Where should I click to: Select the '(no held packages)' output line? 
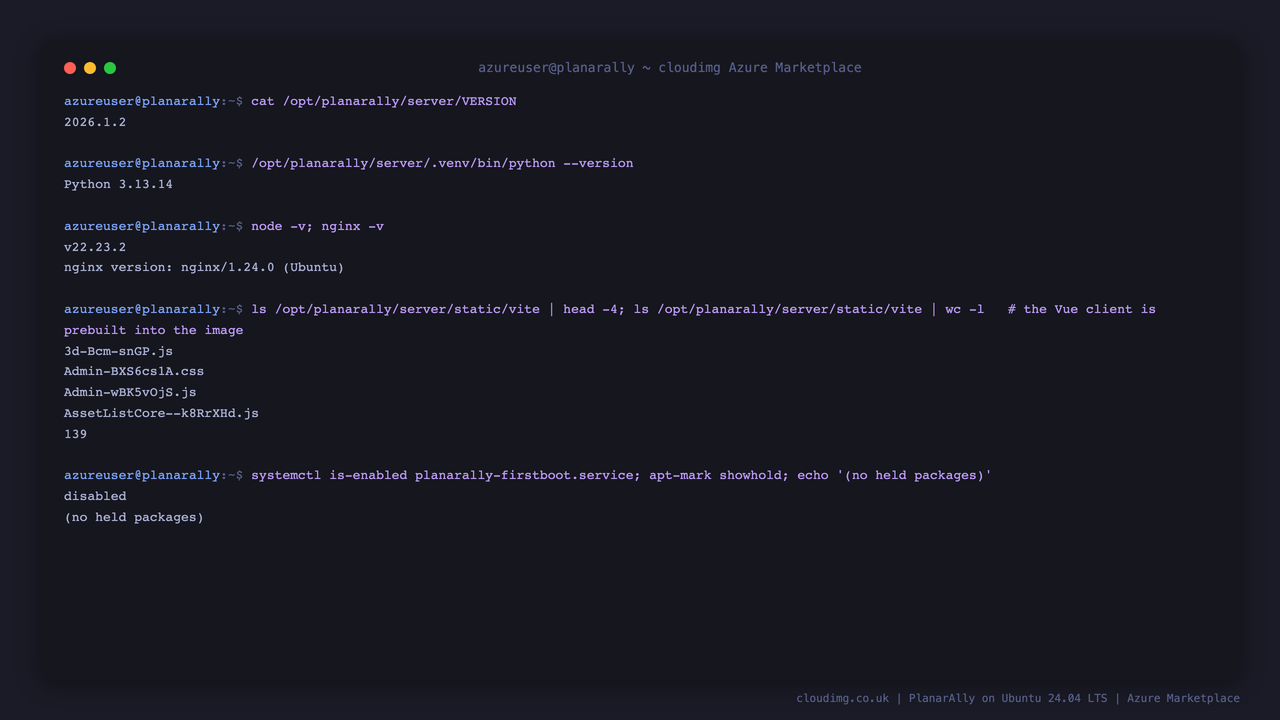pos(134,517)
